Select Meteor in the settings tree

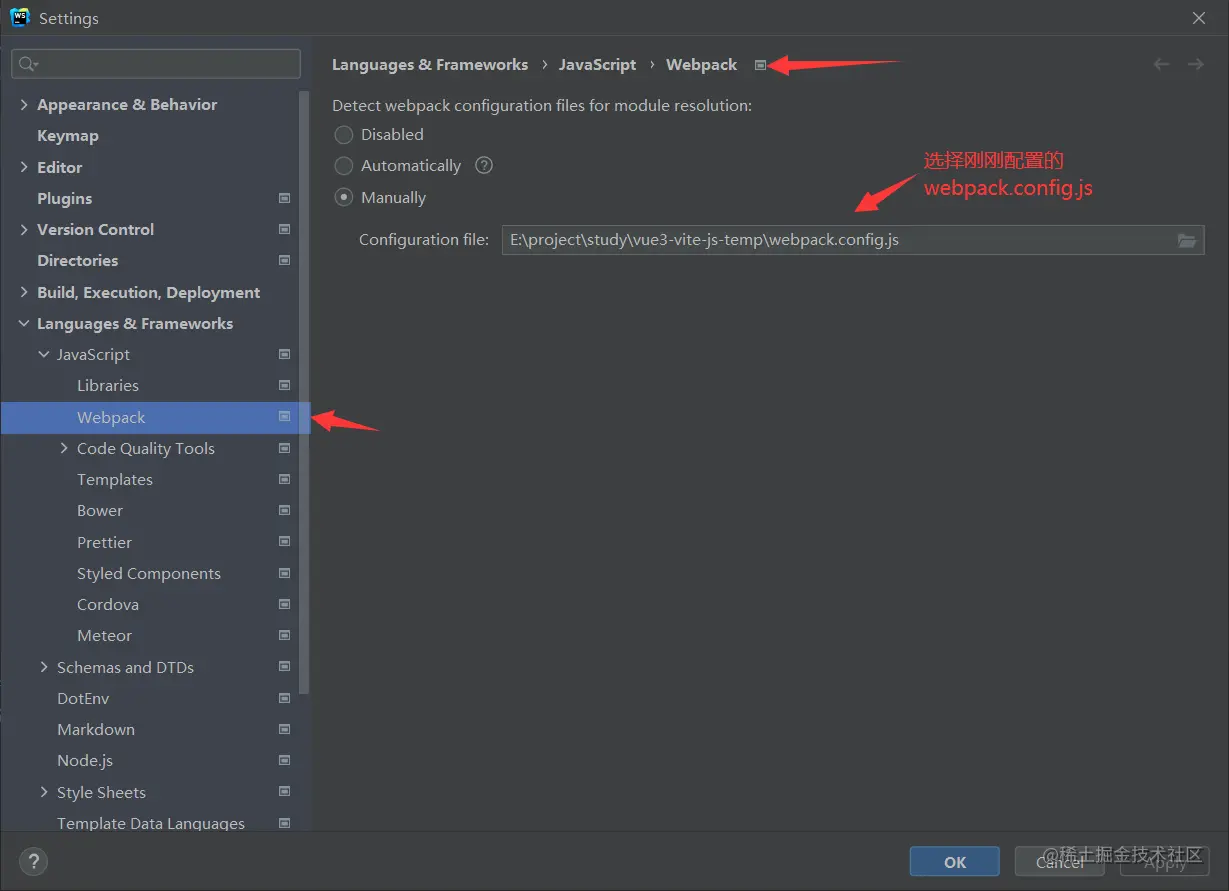click(x=104, y=635)
